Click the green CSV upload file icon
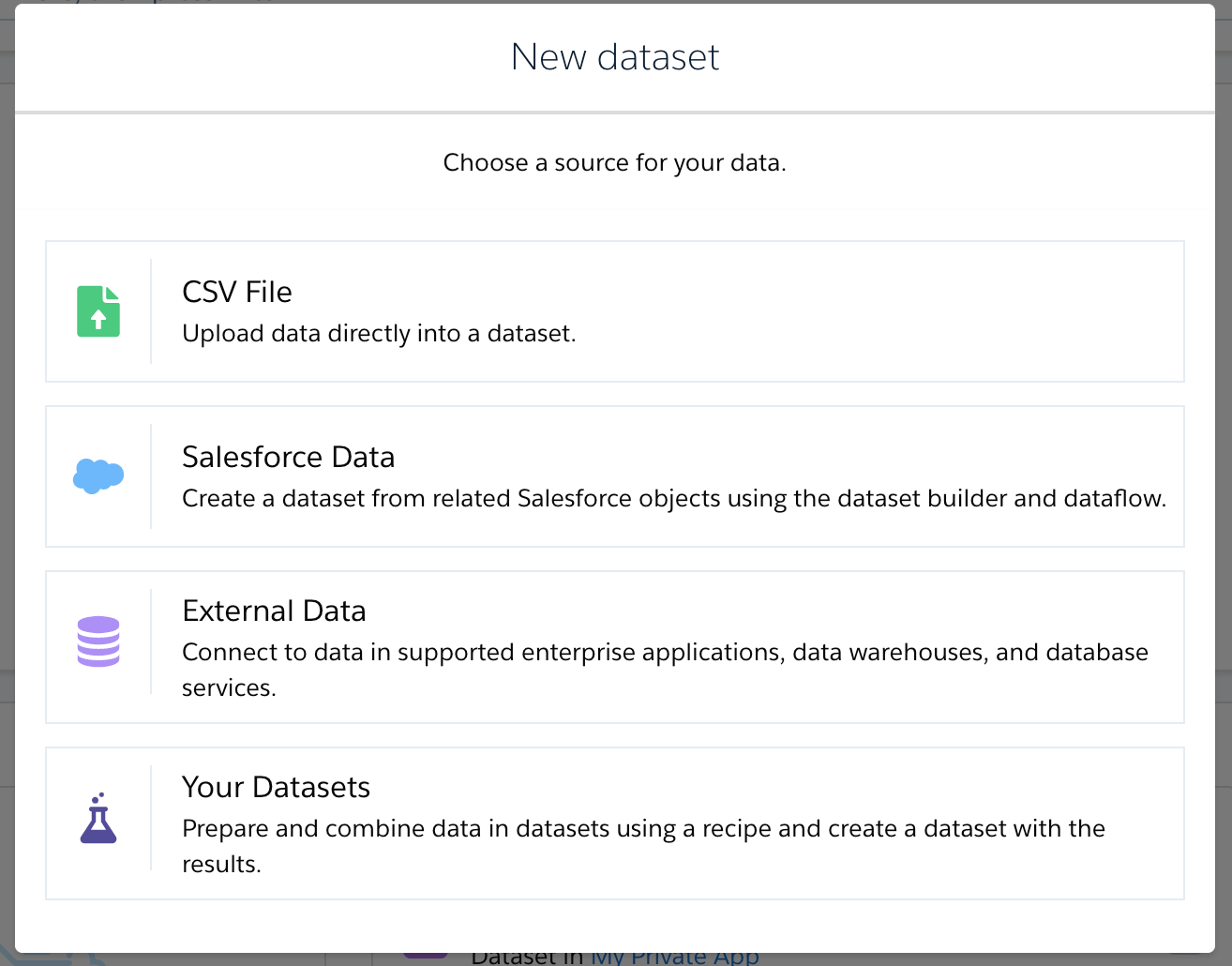This screenshot has height=966, width=1232. [98, 311]
